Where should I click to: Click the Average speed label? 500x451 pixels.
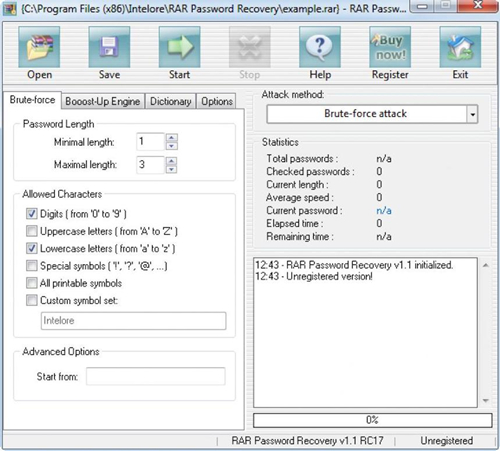pyautogui.click(x=300, y=197)
